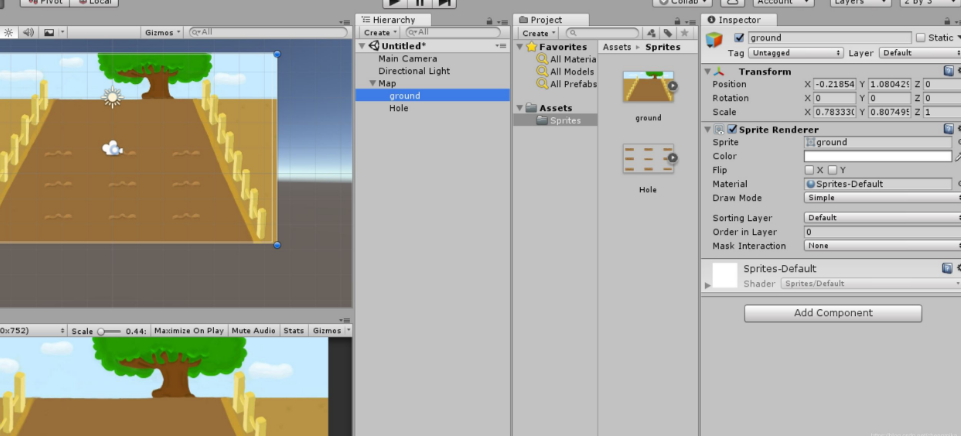Click Assets in the Project breadcrumb

tap(617, 47)
